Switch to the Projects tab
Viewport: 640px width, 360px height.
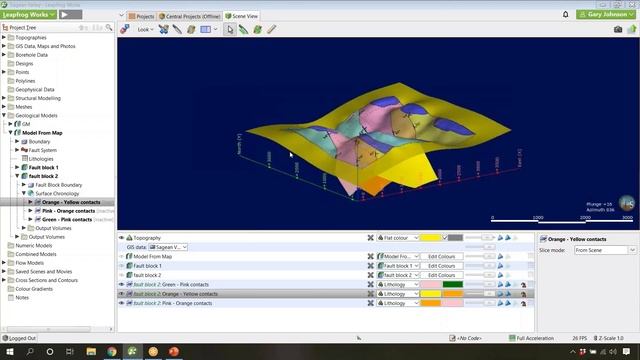(141, 16)
